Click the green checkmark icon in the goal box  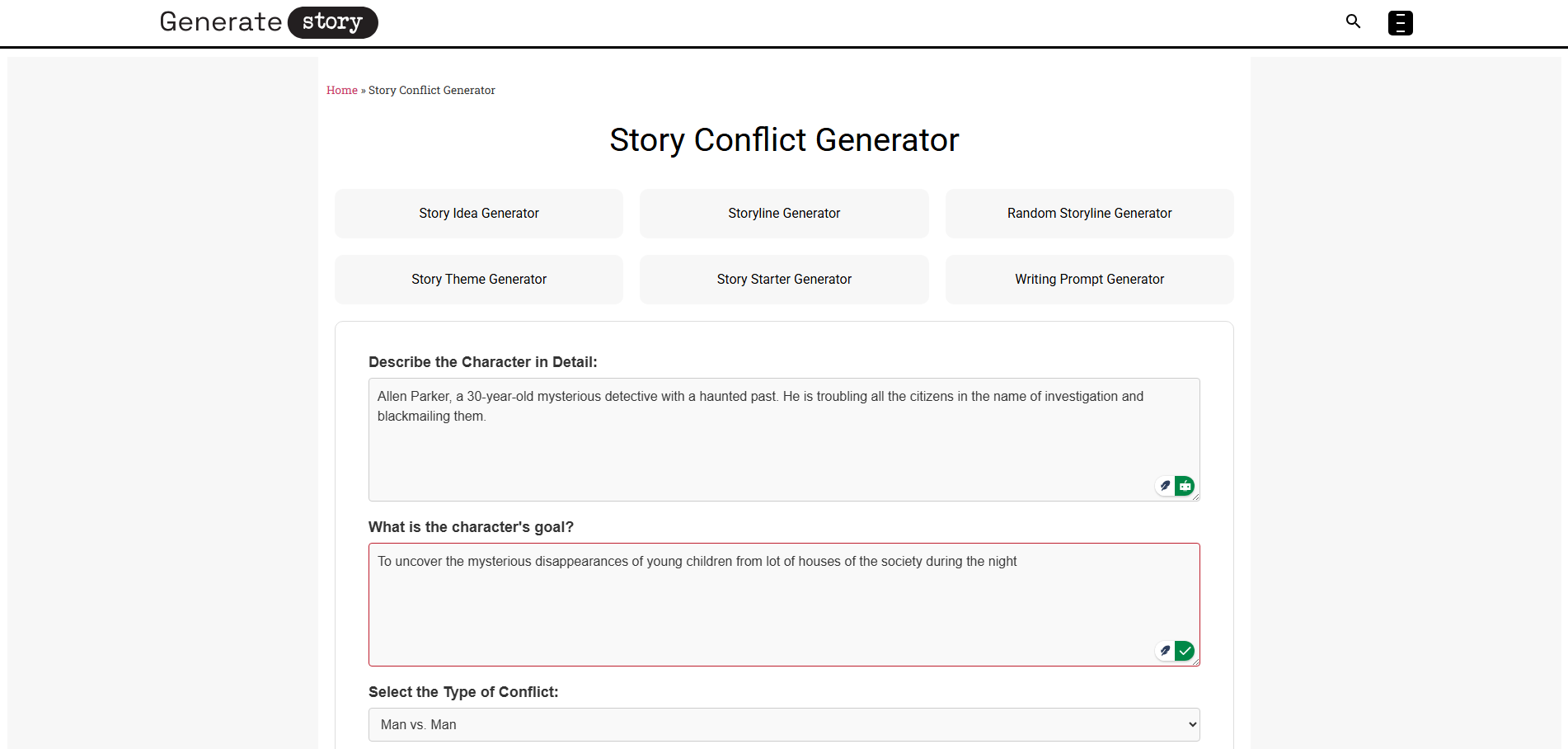tap(1184, 651)
